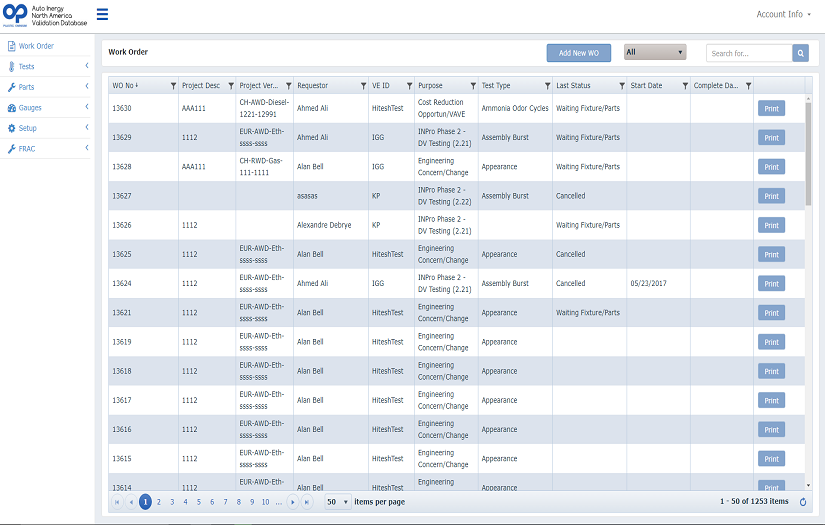This screenshot has width=825, height=525.
Task: Click the Tests thermometer icon
Action: pyautogui.click(x=12, y=67)
